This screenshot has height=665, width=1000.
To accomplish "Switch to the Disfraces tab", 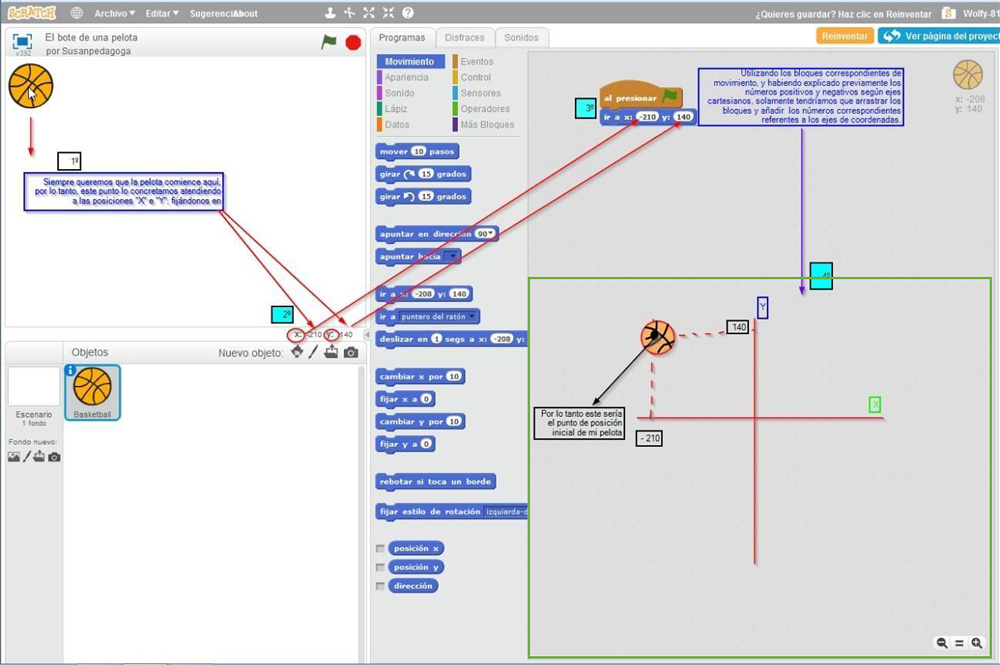I will click(x=464, y=38).
